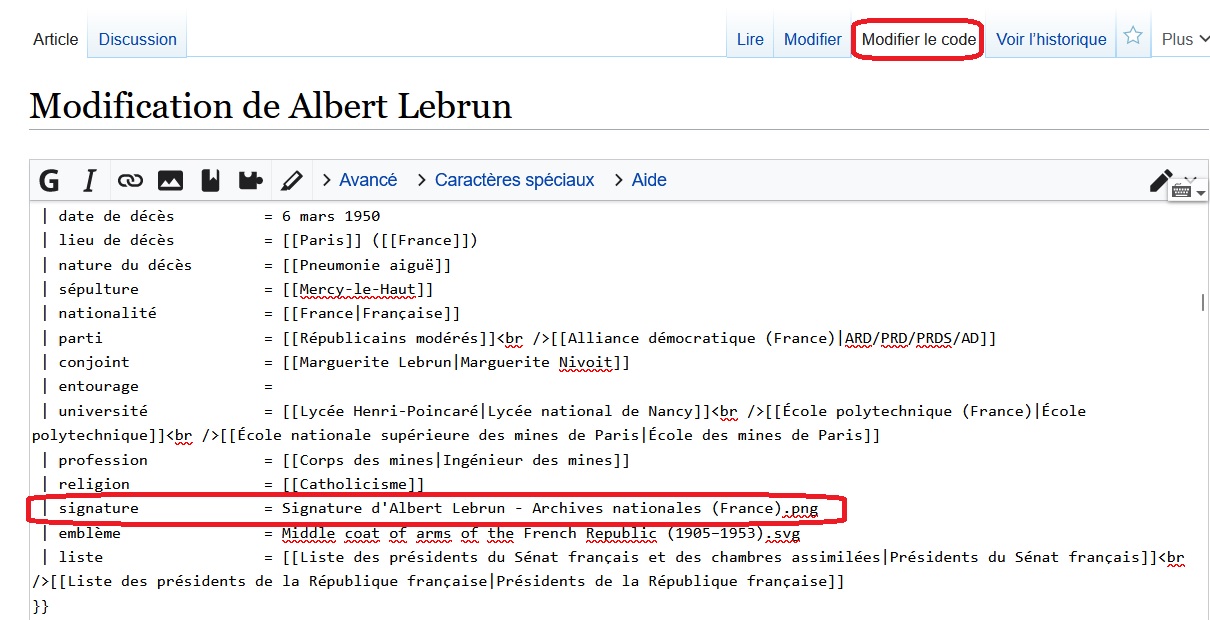Switch to the Discussion tab

pyautogui.click(x=138, y=39)
